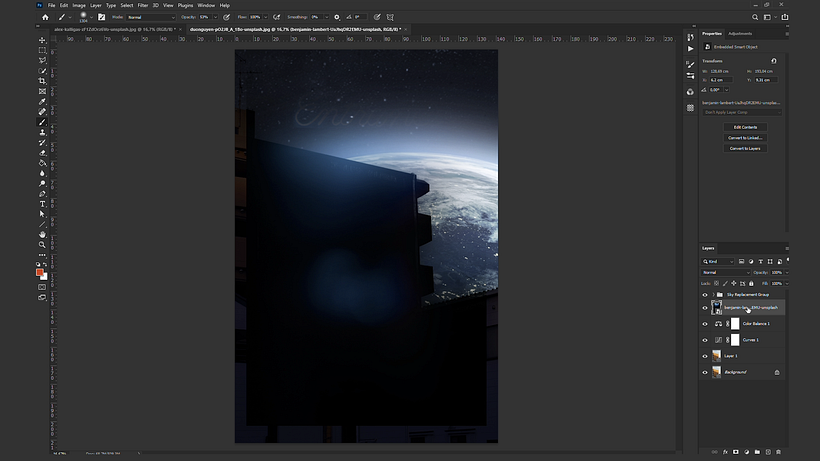Create new adjustment layer icon
The height and width of the screenshot is (461, 820).
point(747,452)
